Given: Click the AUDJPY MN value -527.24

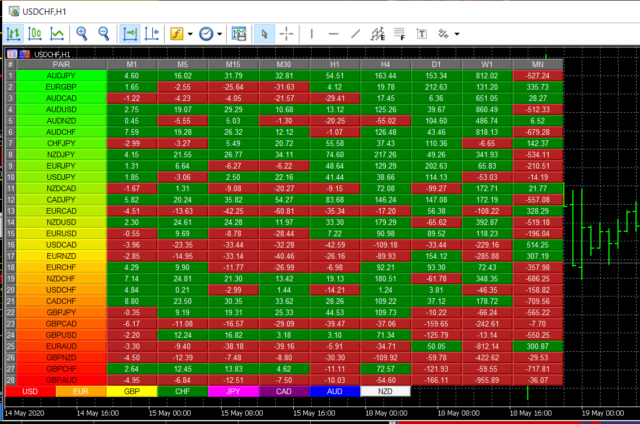Looking at the screenshot, I should 538,75.
